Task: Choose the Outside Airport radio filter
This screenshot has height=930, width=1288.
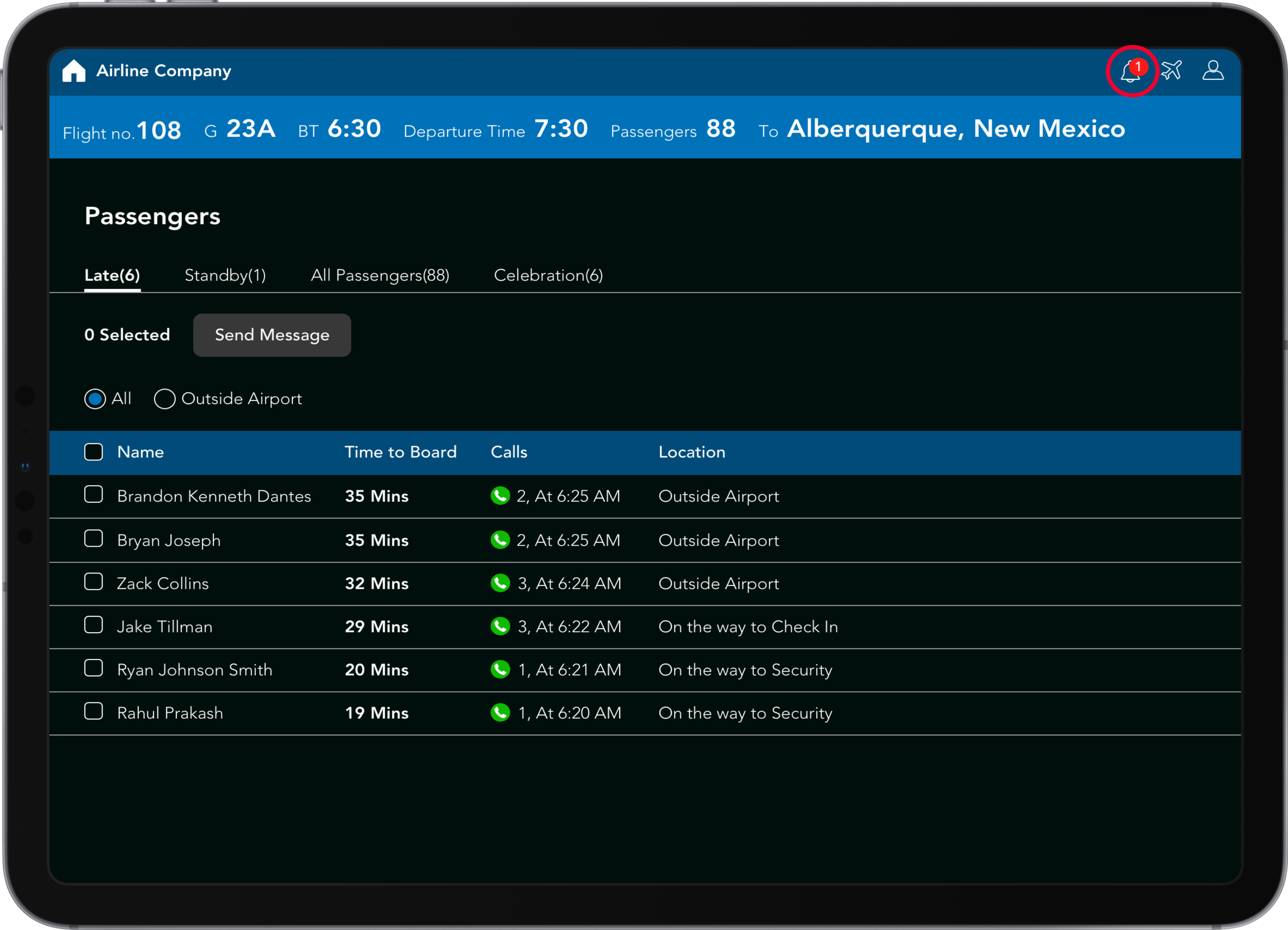Action: tap(165, 399)
